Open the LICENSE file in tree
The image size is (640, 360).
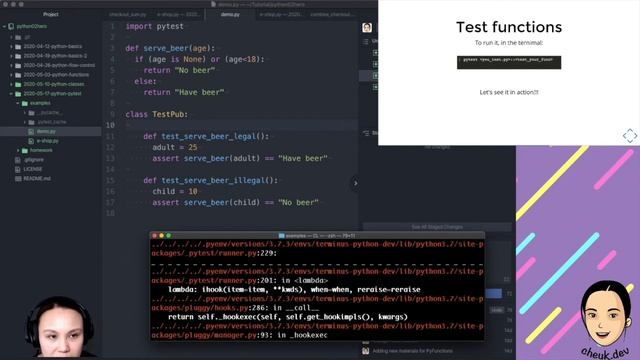pos(33,169)
